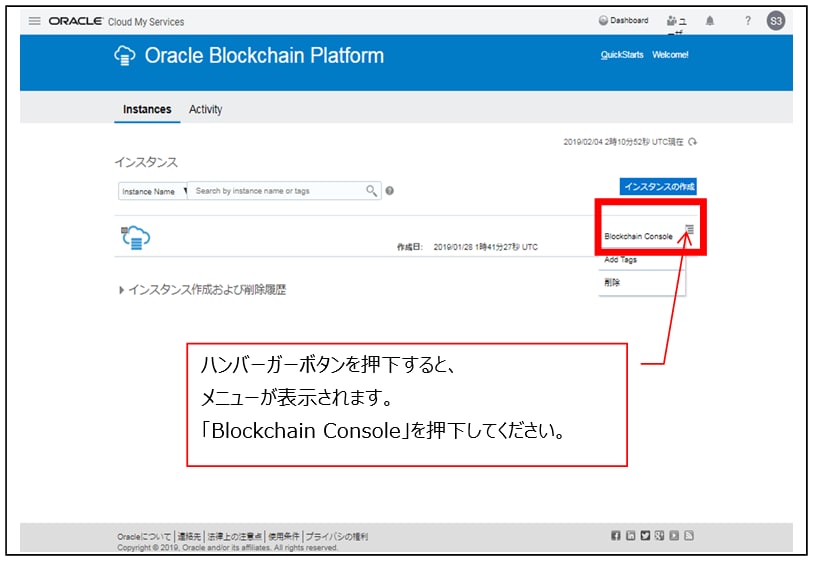Click the LinkedIn footer icon

(x=630, y=536)
